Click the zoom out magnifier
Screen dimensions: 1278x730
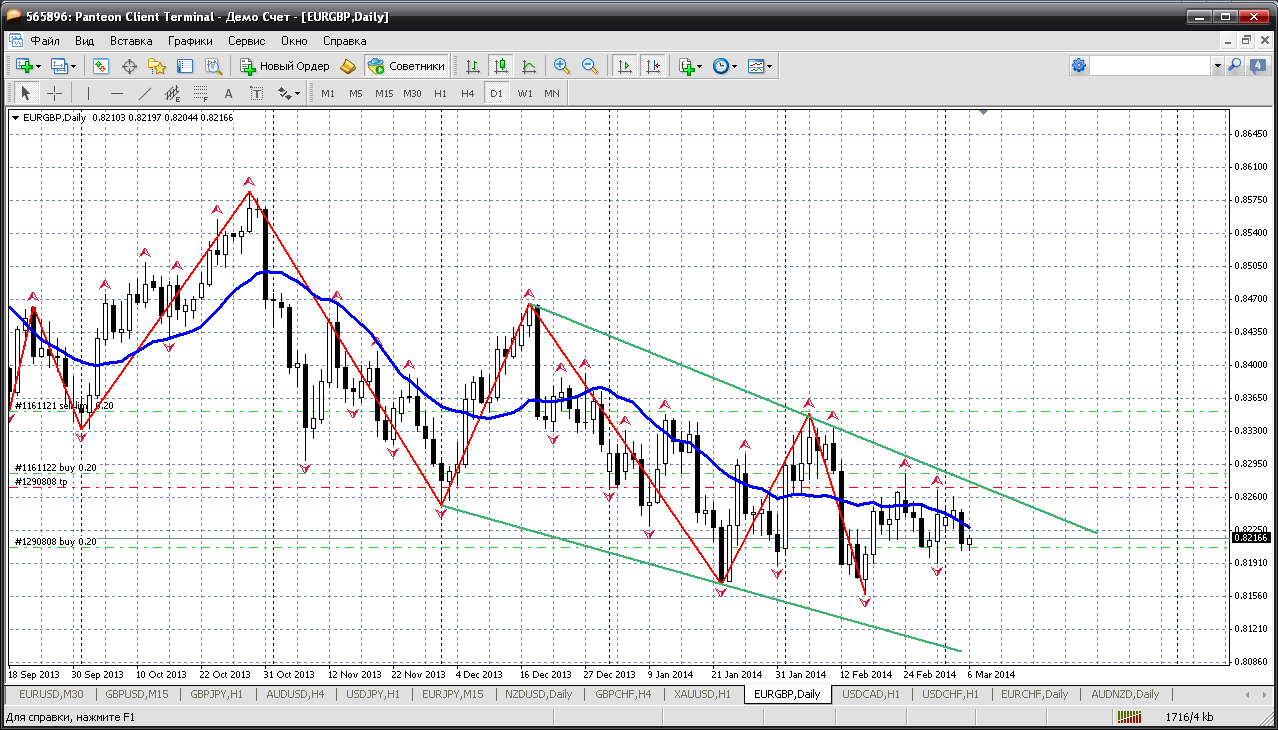(x=590, y=66)
